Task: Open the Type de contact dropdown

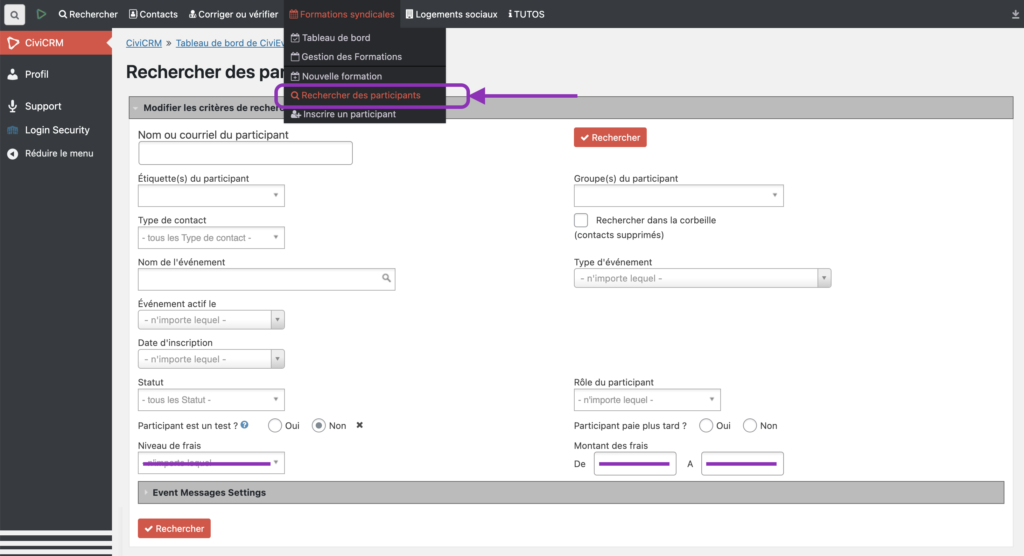Action: (211, 237)
